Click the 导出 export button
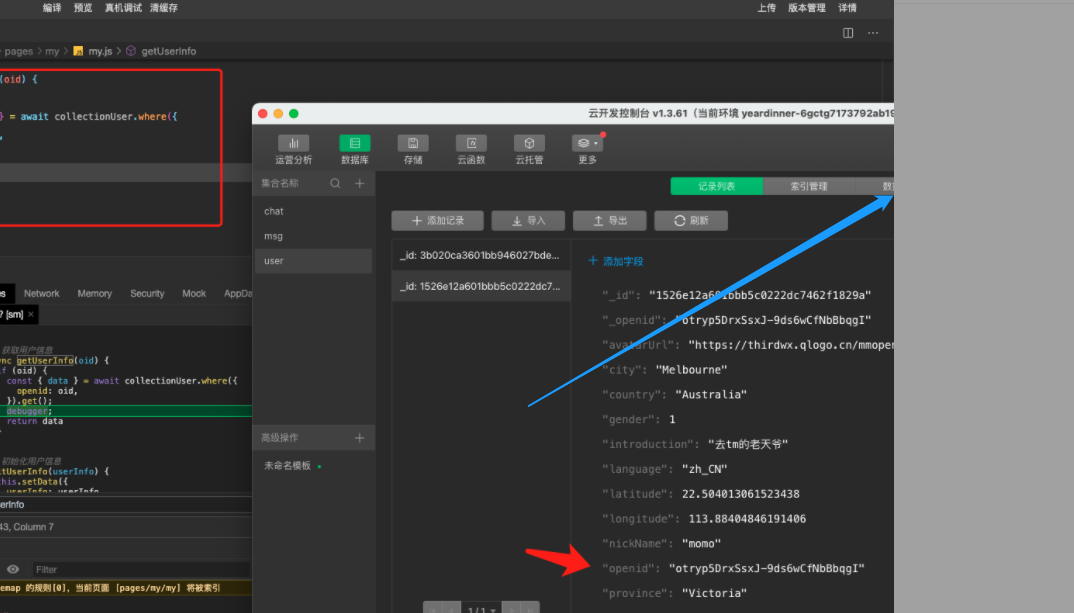 point(610,221)
